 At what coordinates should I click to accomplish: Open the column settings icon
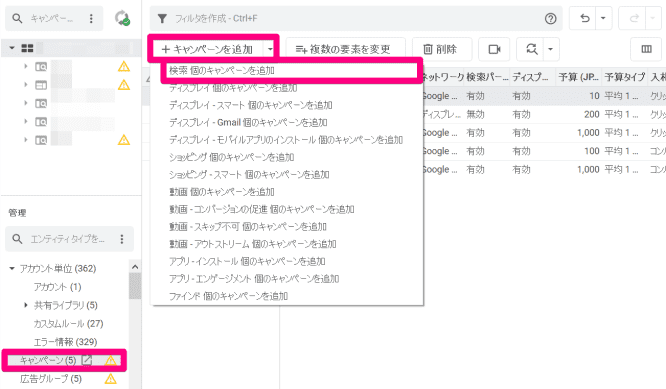pyautogui.click(x=646, y=49)
